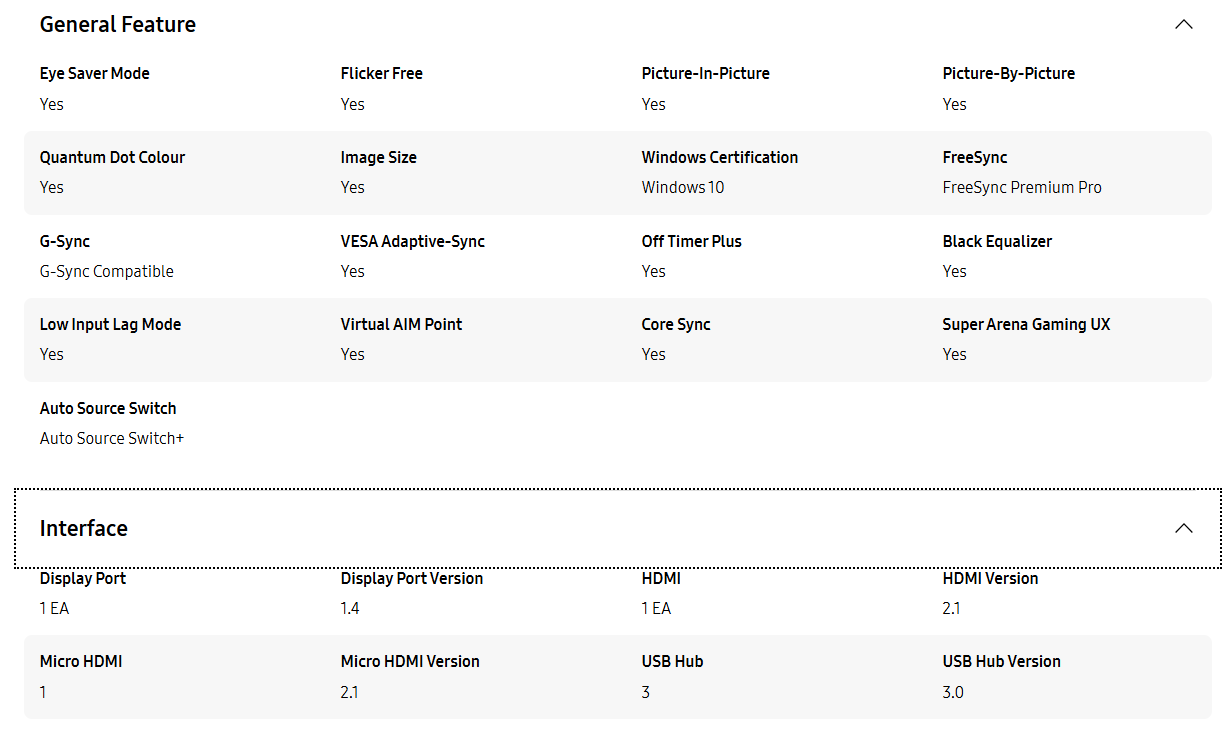
Task: Click the Windows 10 certification value
Action: point(682,188)
